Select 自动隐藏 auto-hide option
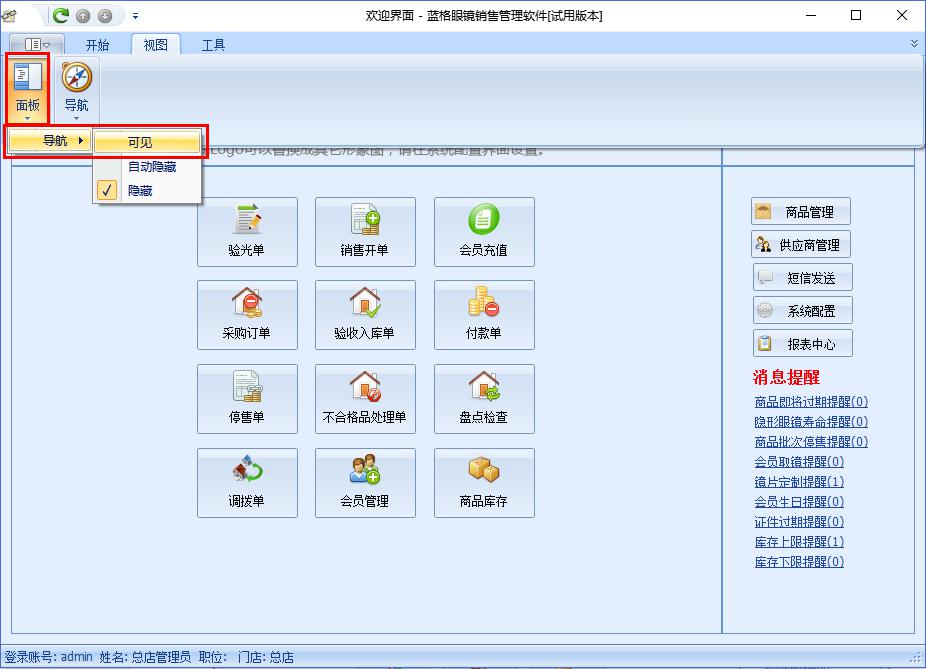The image size is (926, 669). pyautogui.click(x=151, y=167)
